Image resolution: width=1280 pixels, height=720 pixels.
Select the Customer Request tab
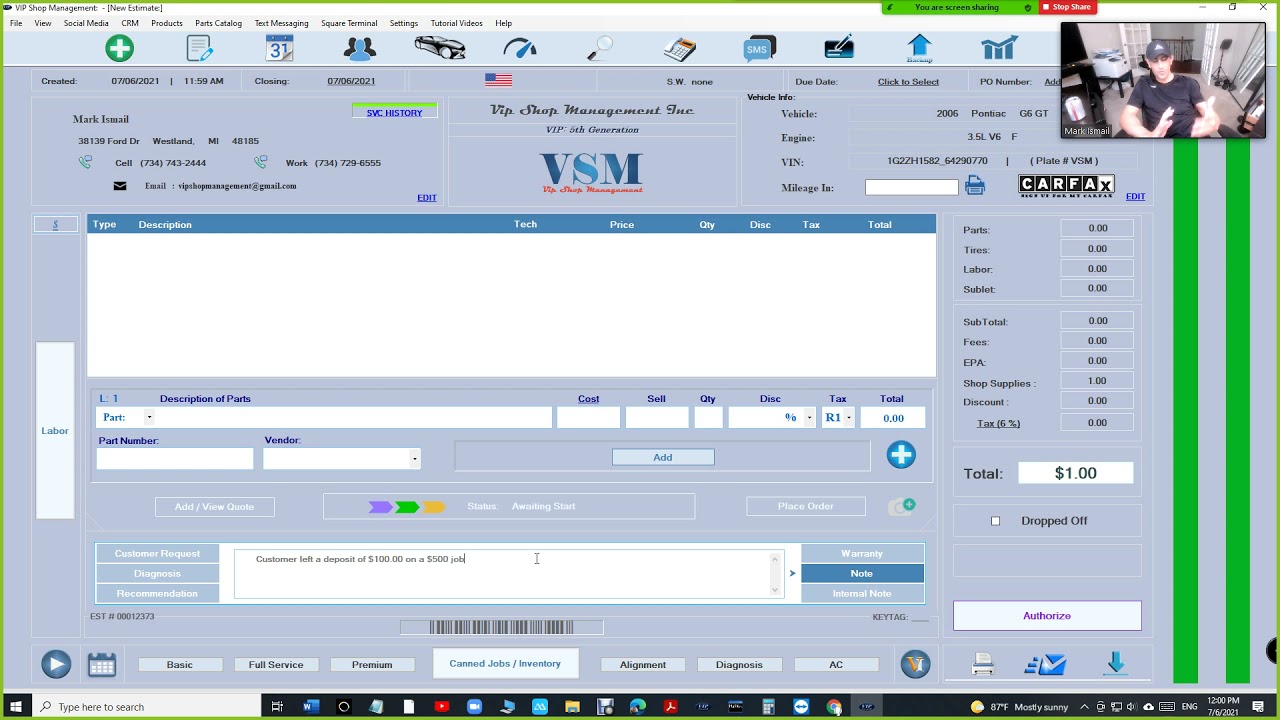point(157,554)
